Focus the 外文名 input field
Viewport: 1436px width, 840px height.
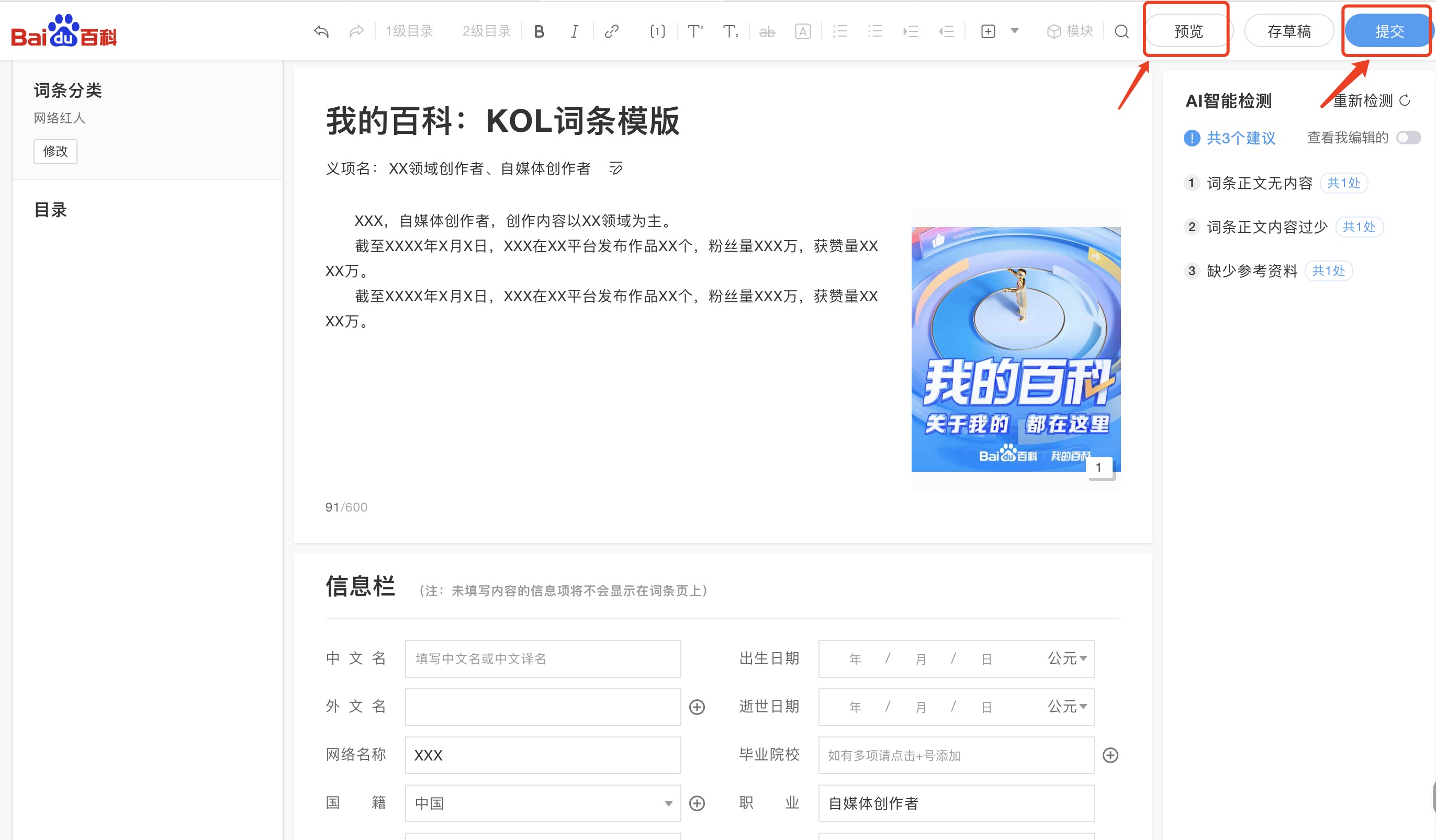(543, 707)
